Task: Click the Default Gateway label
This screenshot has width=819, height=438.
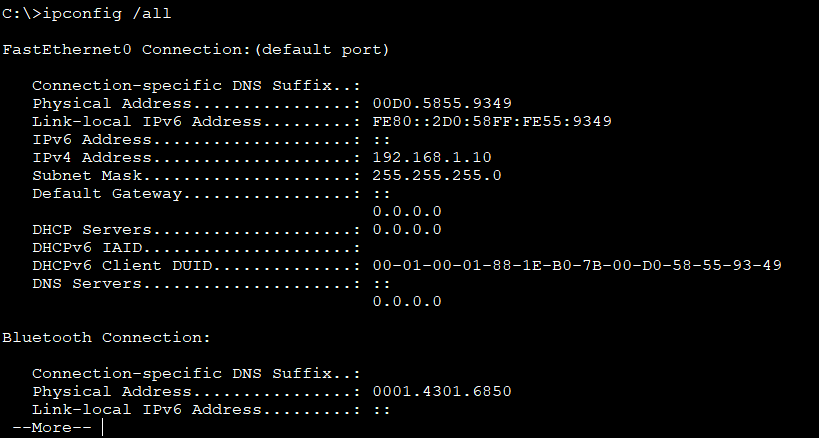Action: [x=107, y=194]
